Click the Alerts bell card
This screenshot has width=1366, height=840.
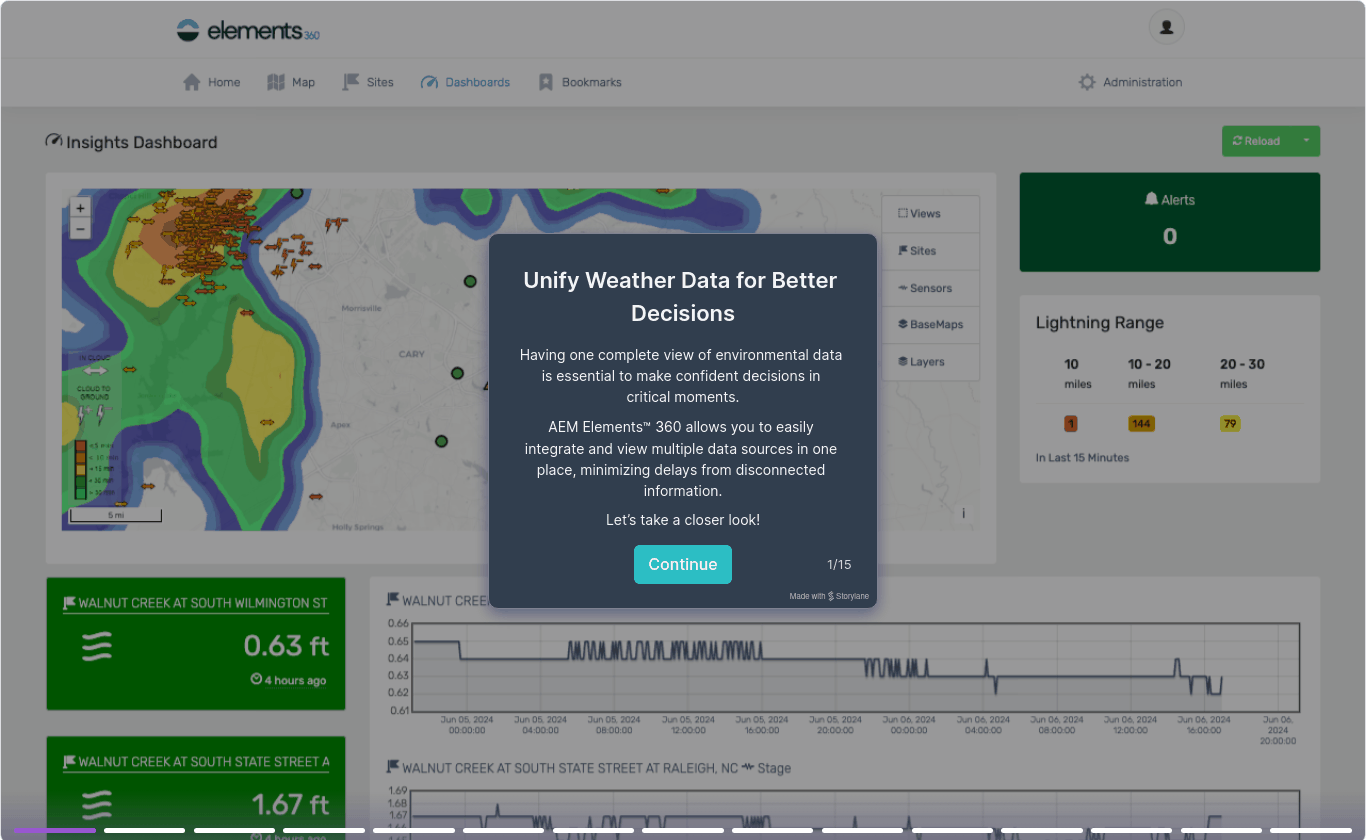pos(1169,221)
